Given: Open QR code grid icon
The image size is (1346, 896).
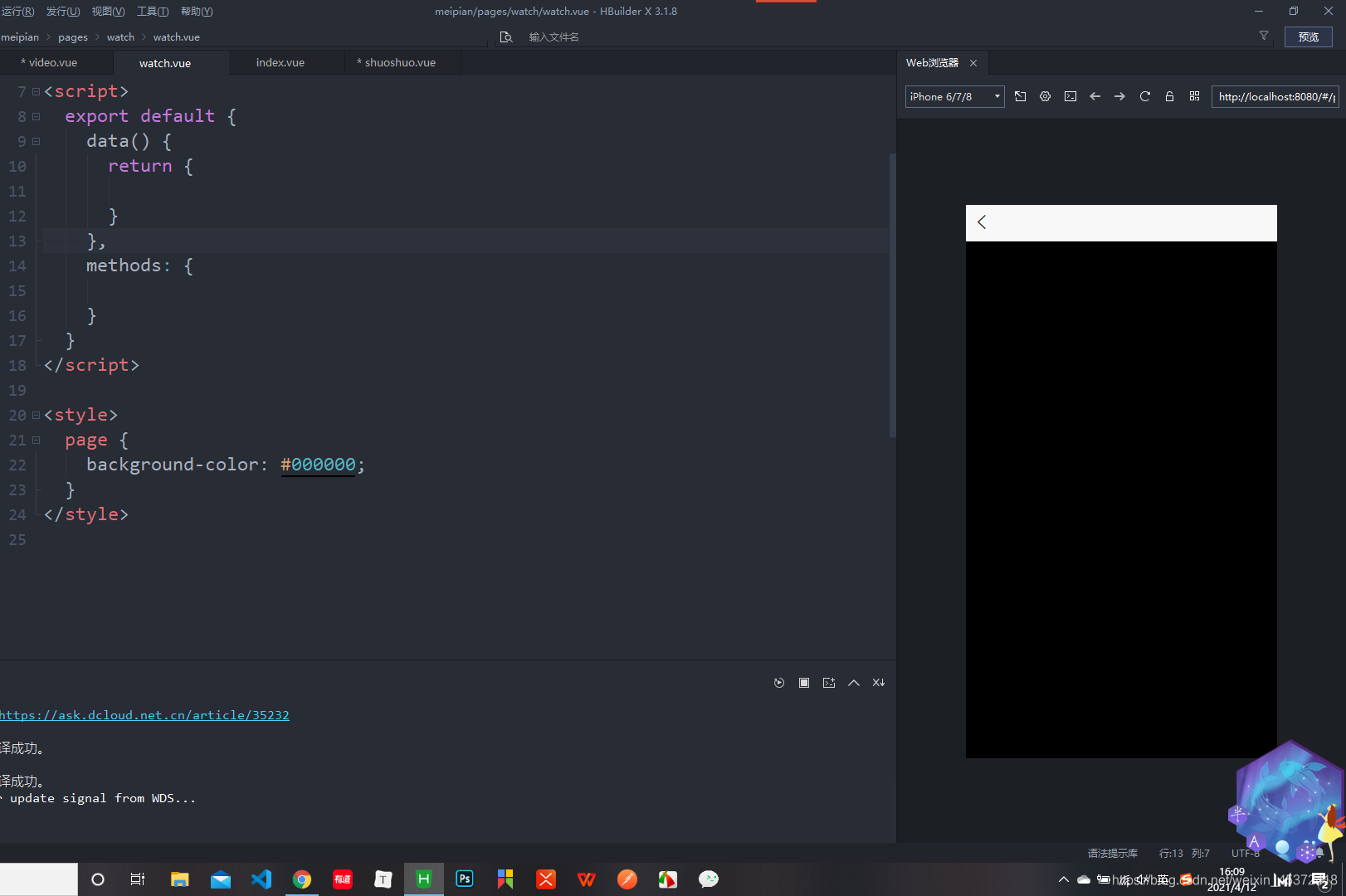Looking at the screenshot, I should coord(1194,96).
